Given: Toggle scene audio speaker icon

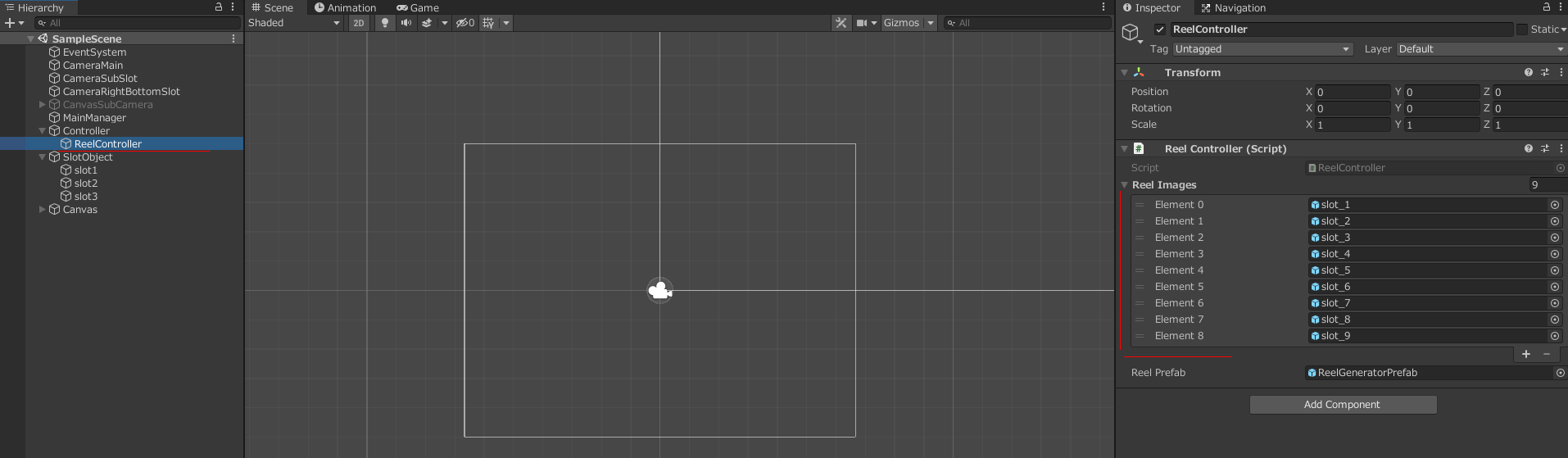Looking at the screenshot, I should 406,23.
